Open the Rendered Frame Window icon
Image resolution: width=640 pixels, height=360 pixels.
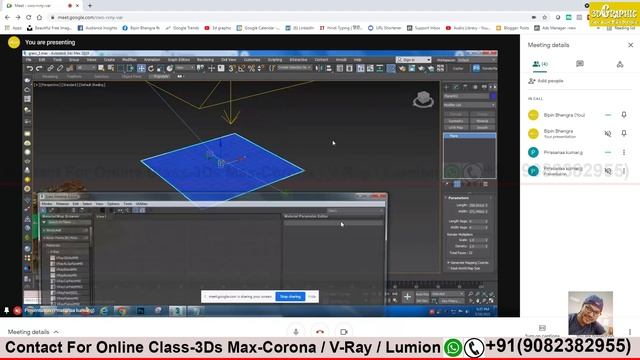click(x=411, y=69)
